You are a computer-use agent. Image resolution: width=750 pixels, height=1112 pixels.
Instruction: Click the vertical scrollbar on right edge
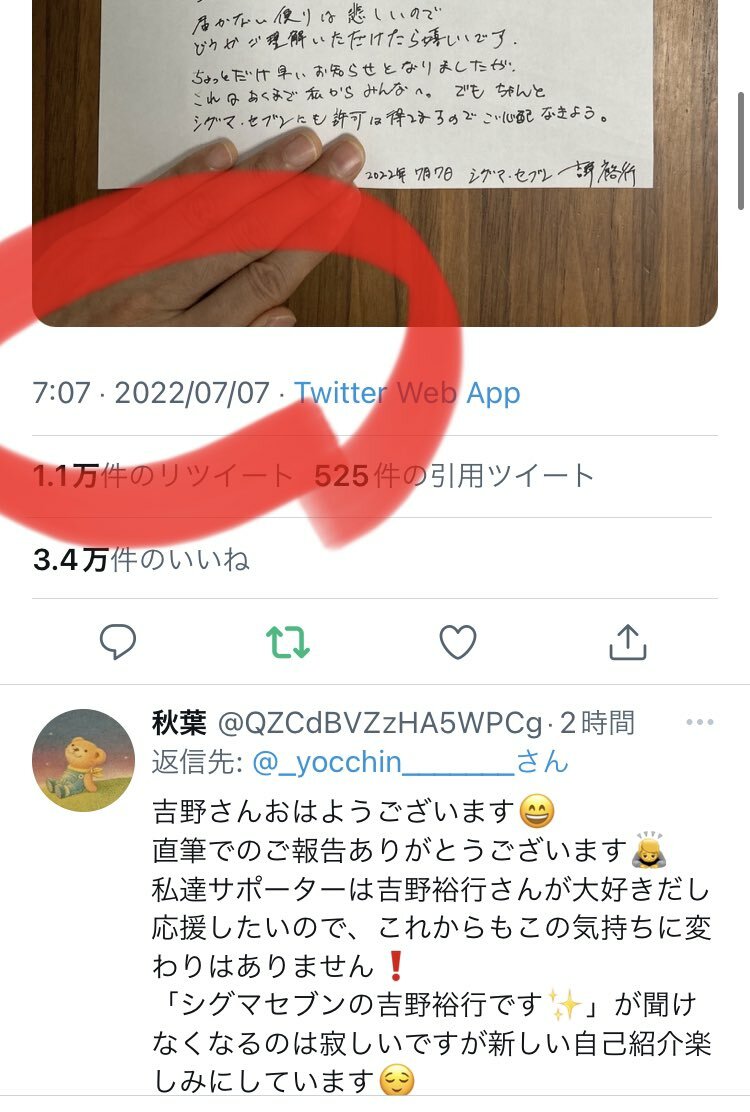pos(741,149)
